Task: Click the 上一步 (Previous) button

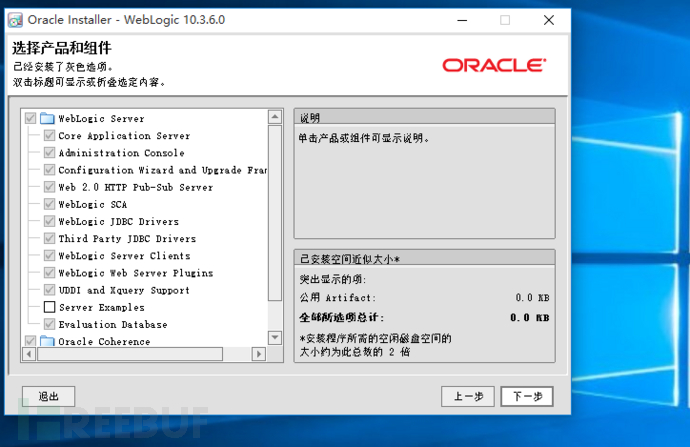Action: pyautogui.click(x=468, y=396)
